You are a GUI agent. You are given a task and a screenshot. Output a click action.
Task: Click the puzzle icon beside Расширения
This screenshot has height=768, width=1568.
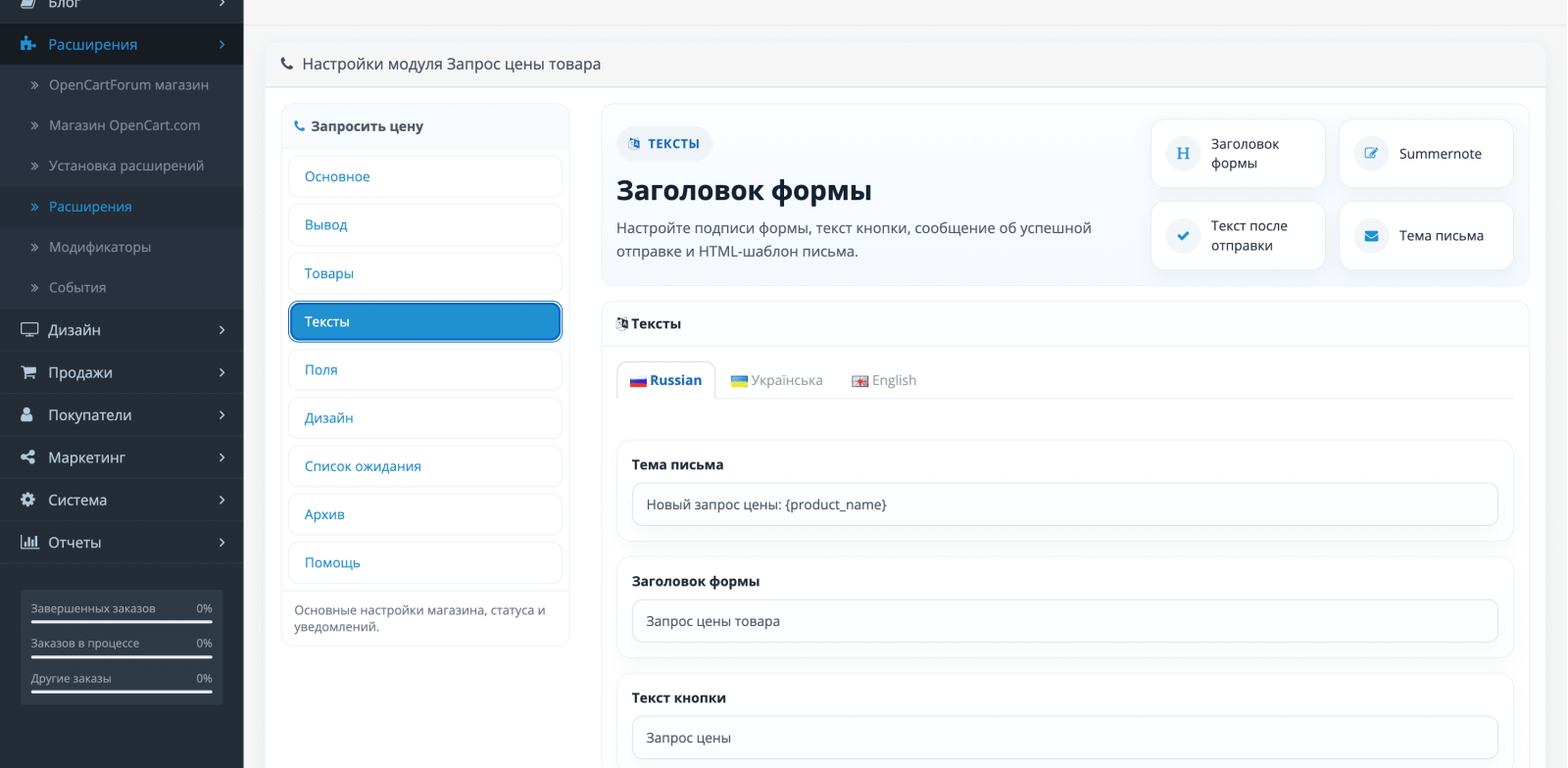[x=28, y=44]
